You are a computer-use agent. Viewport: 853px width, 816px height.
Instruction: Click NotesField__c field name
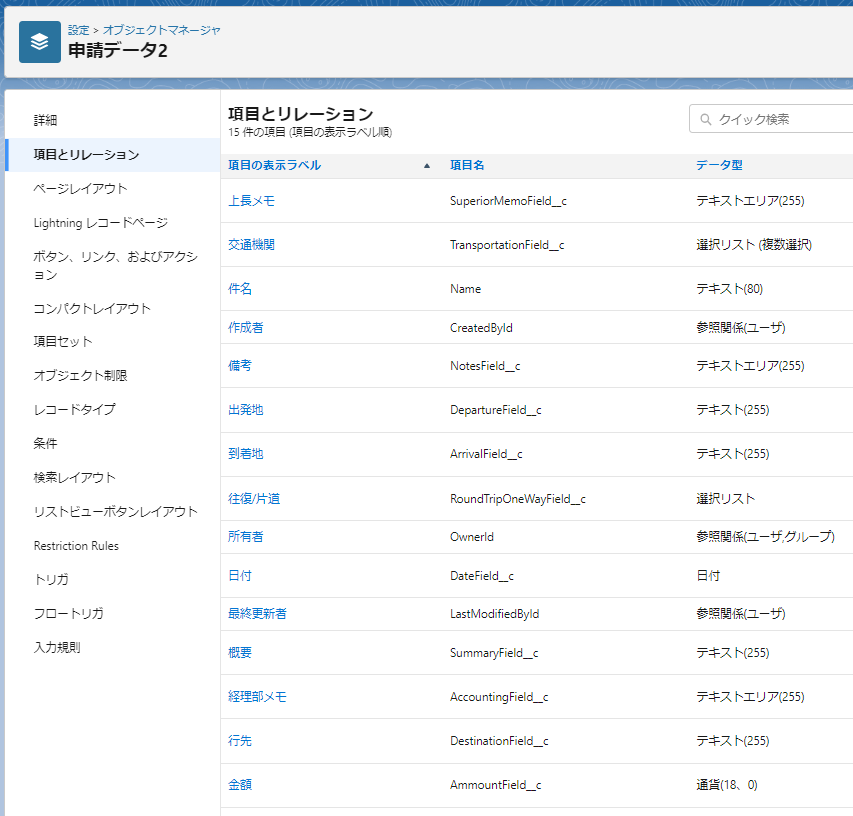coord(485,366)
